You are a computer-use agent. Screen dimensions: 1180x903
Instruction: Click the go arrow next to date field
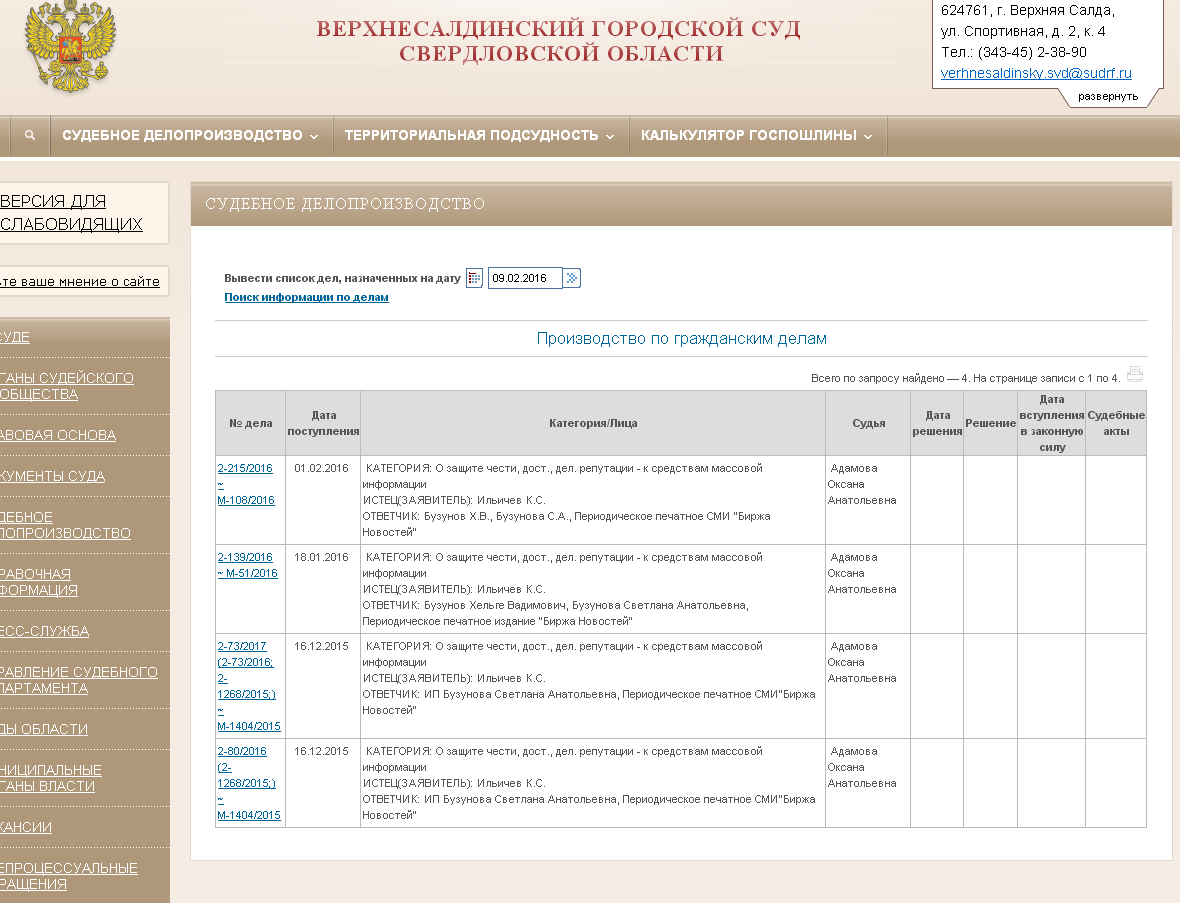coord(571,278)
